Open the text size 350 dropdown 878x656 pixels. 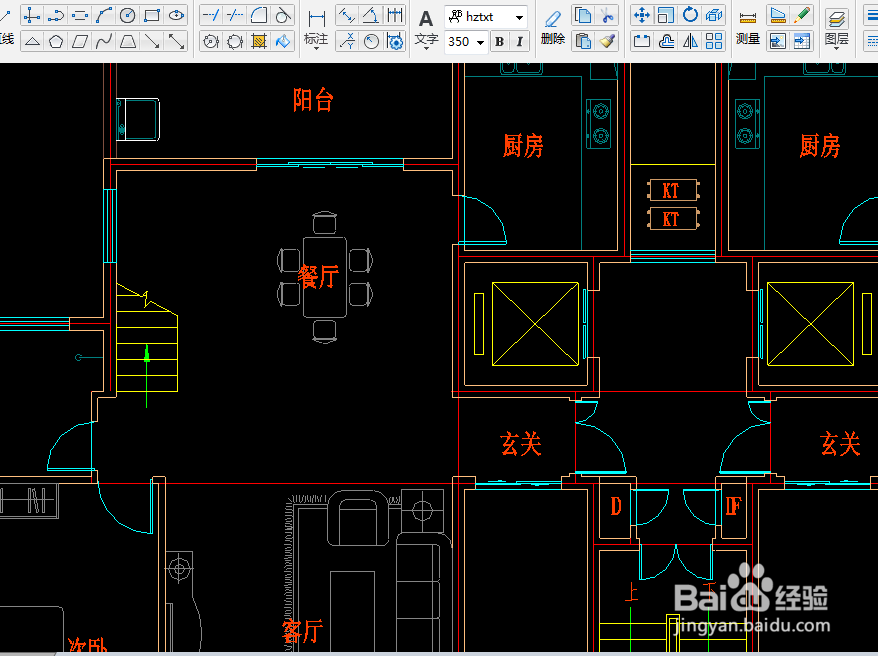click(x=480, y=42)
